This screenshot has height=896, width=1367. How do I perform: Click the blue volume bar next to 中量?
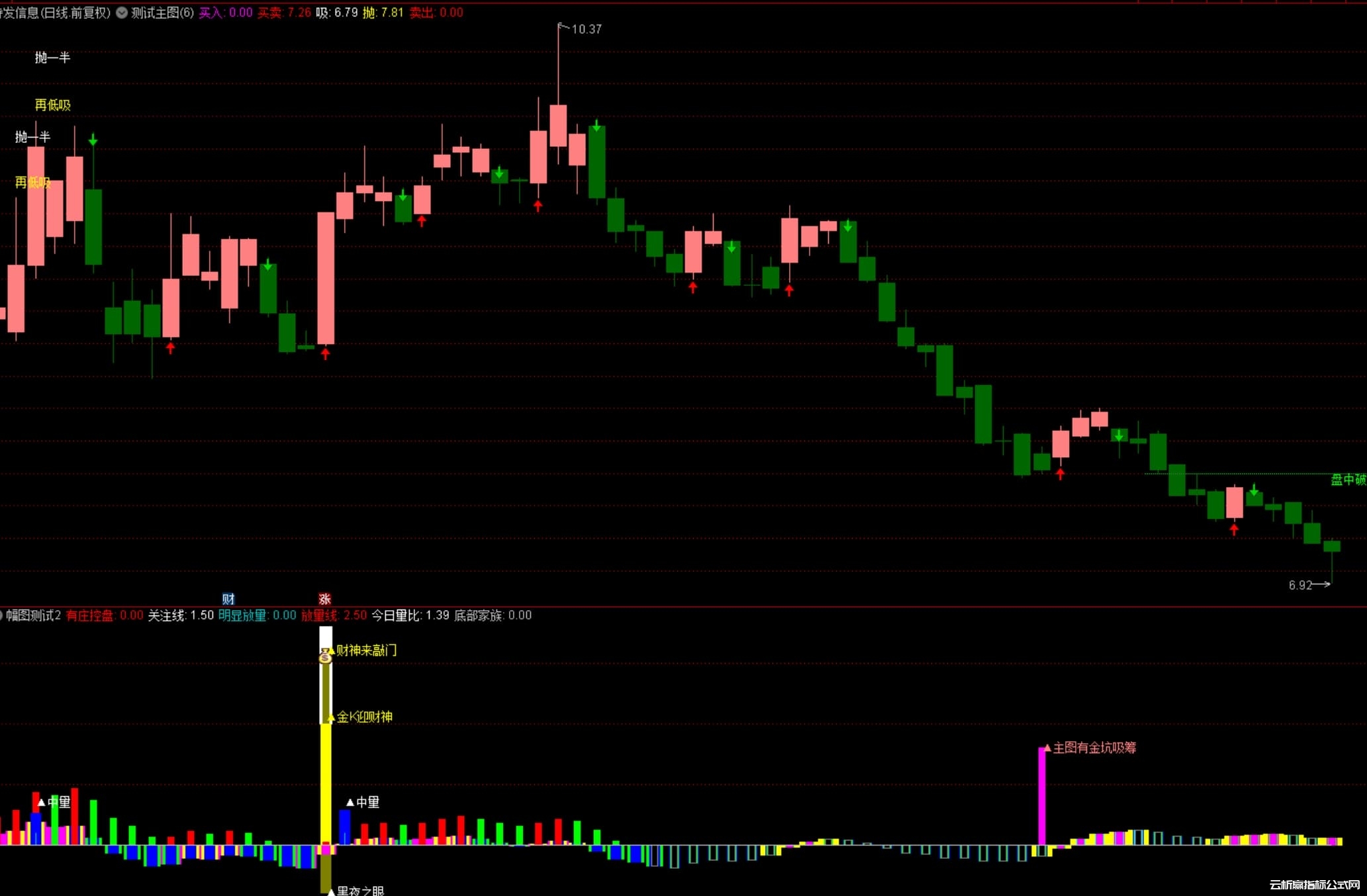tap(344, 827)
